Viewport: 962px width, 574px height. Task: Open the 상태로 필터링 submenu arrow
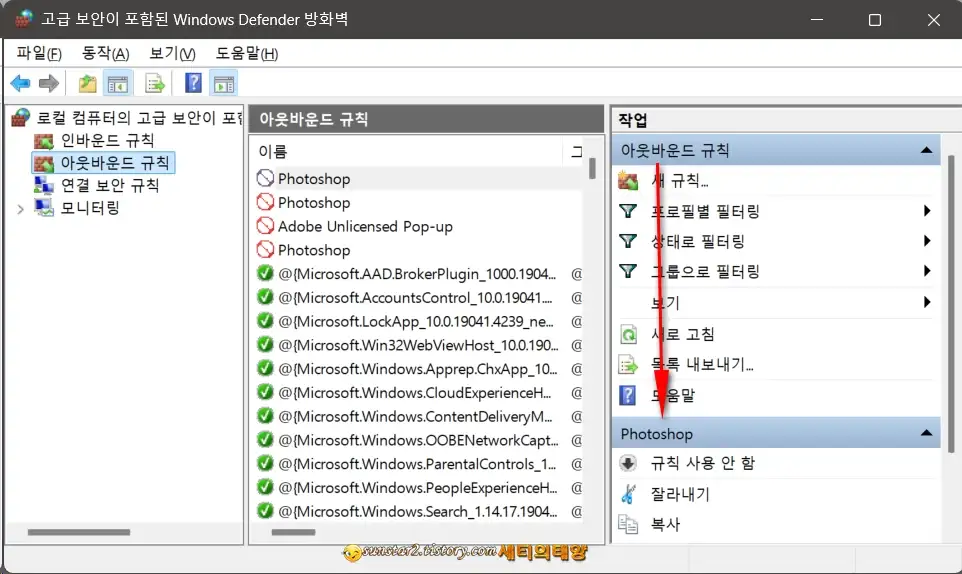tap(927, 241)
